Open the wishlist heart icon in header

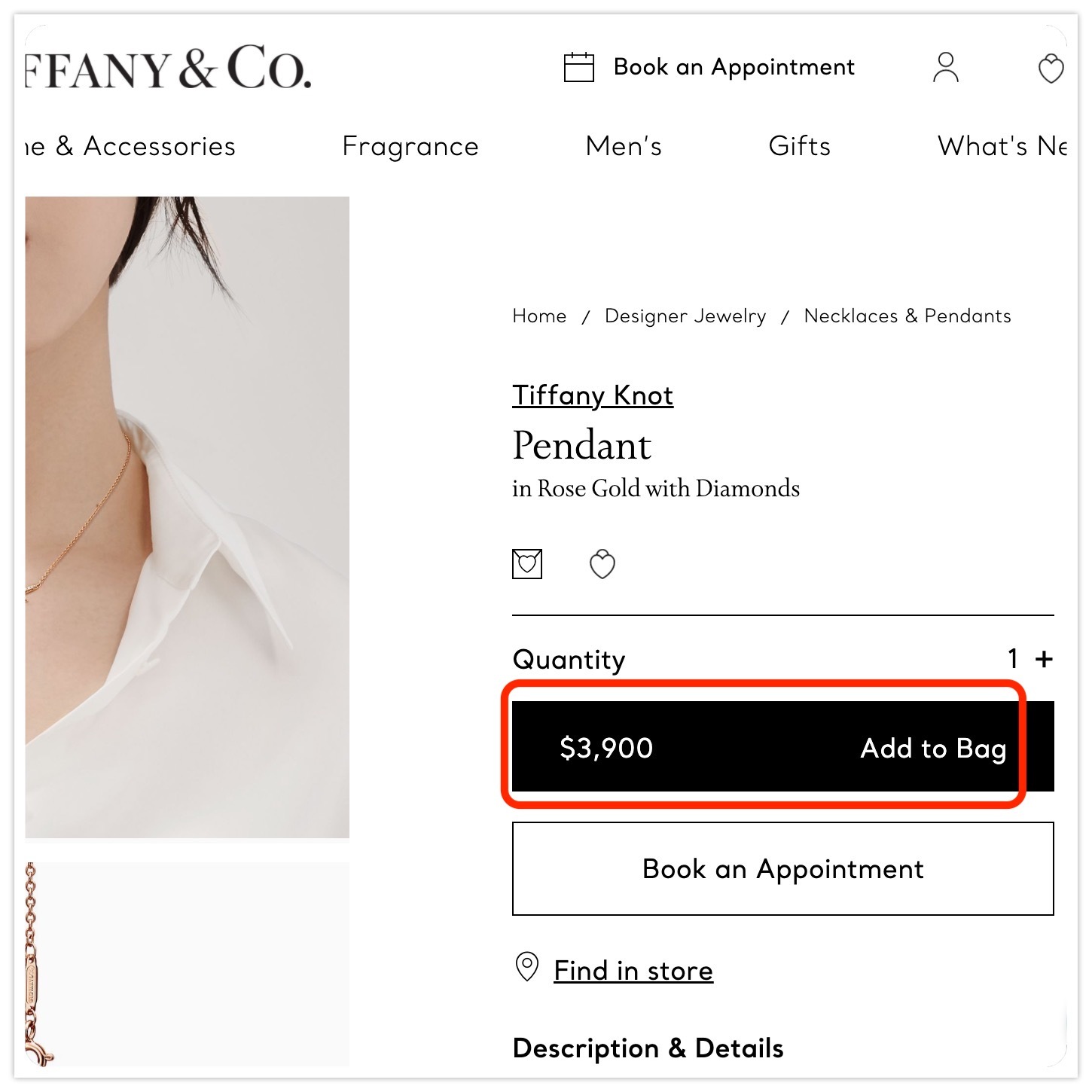coord(1051,69)
